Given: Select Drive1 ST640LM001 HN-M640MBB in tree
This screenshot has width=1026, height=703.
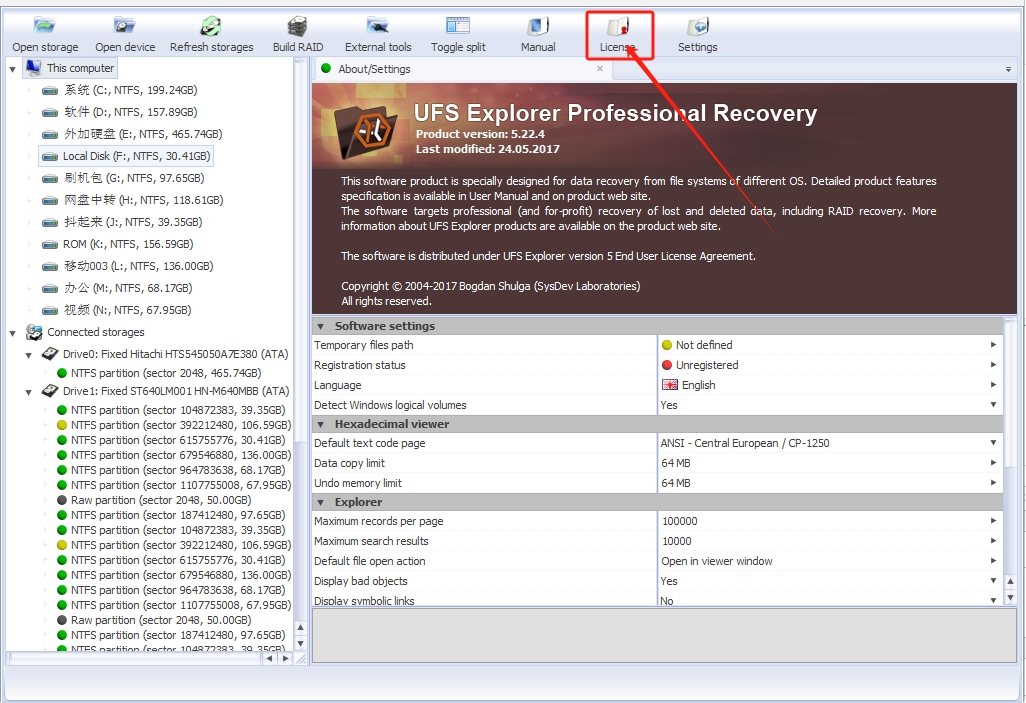Looking at the screenshot, I should pyautogui.click(x=165, y=391).
